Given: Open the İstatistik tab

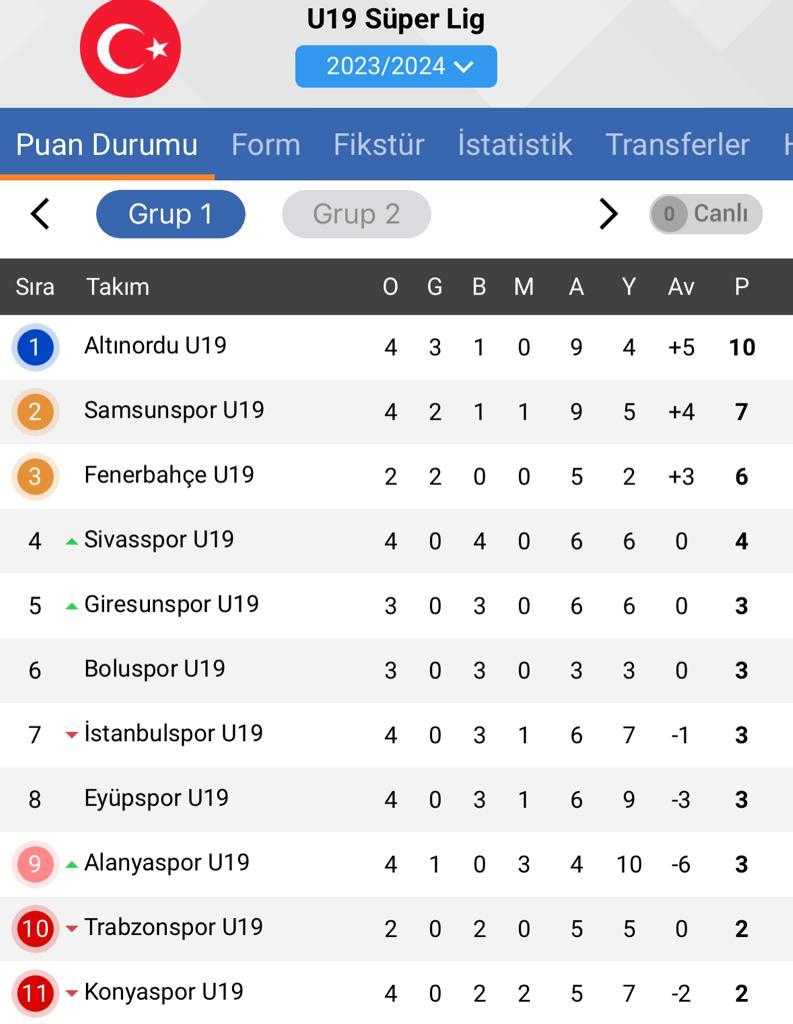Looking at the screenshot, I should [515, 144].
